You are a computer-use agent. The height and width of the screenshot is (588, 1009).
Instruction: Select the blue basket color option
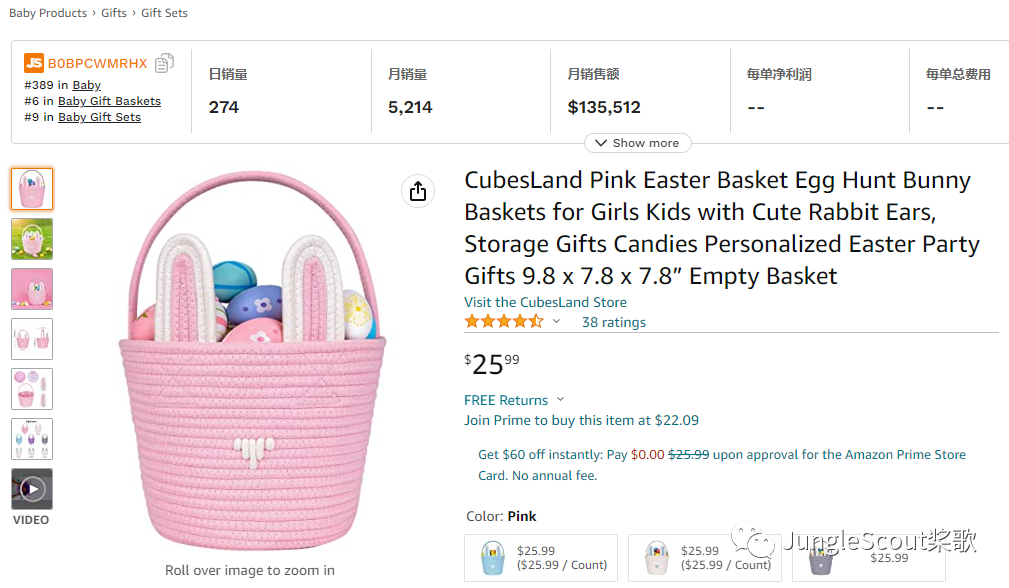540,558
